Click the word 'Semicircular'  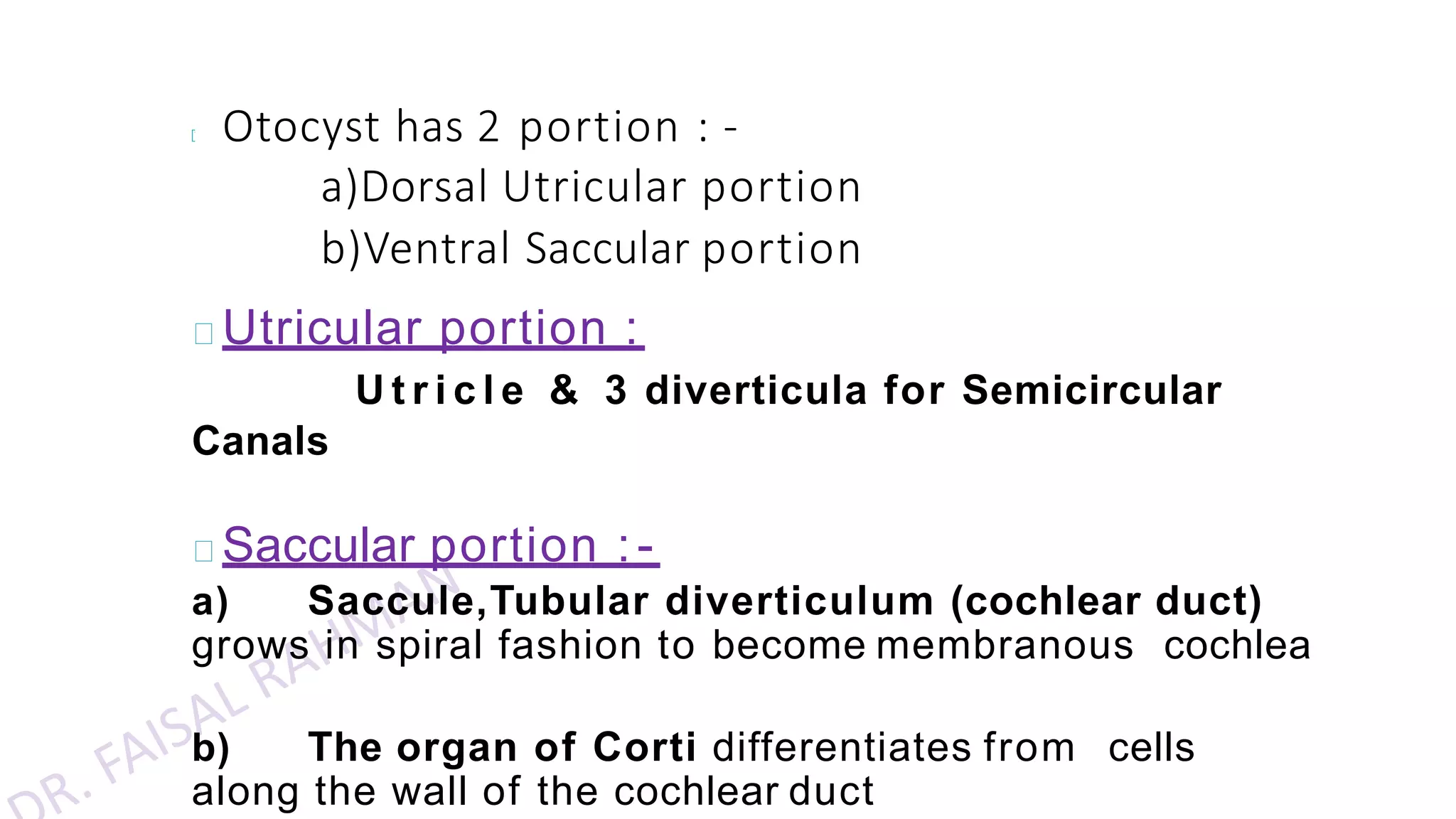1092,391
